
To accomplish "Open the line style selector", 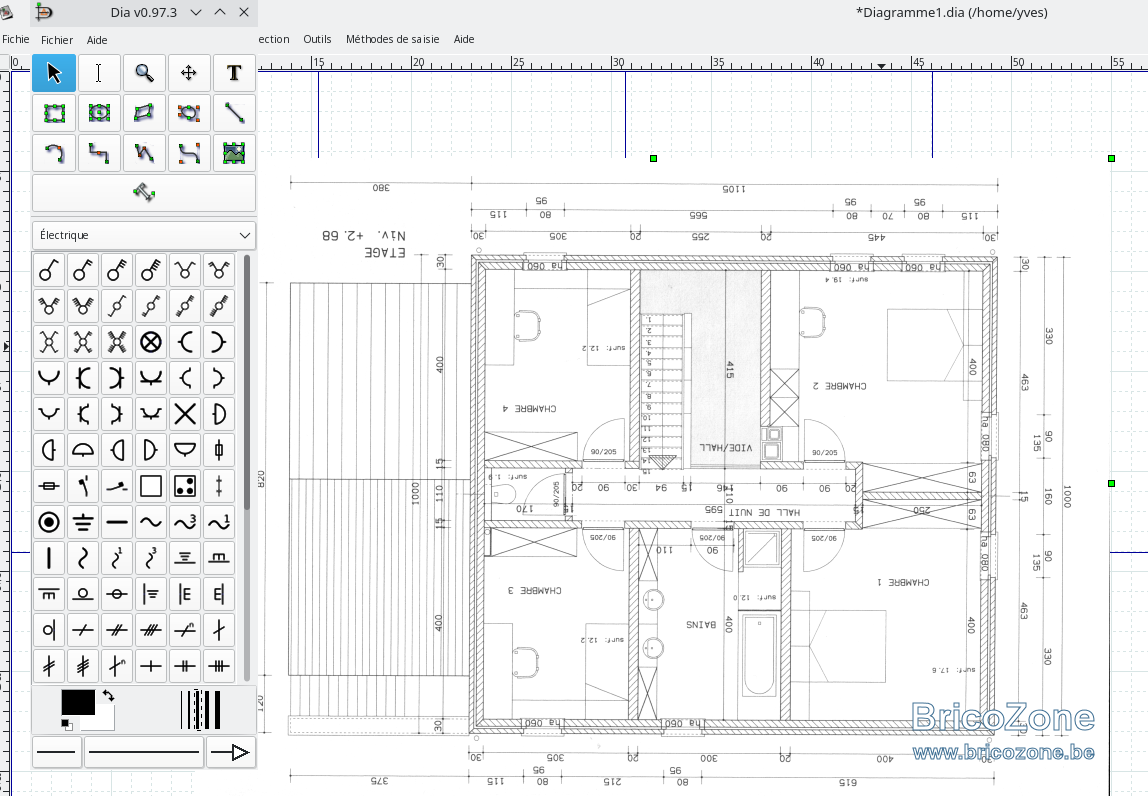I will click(x=144, y=752).
